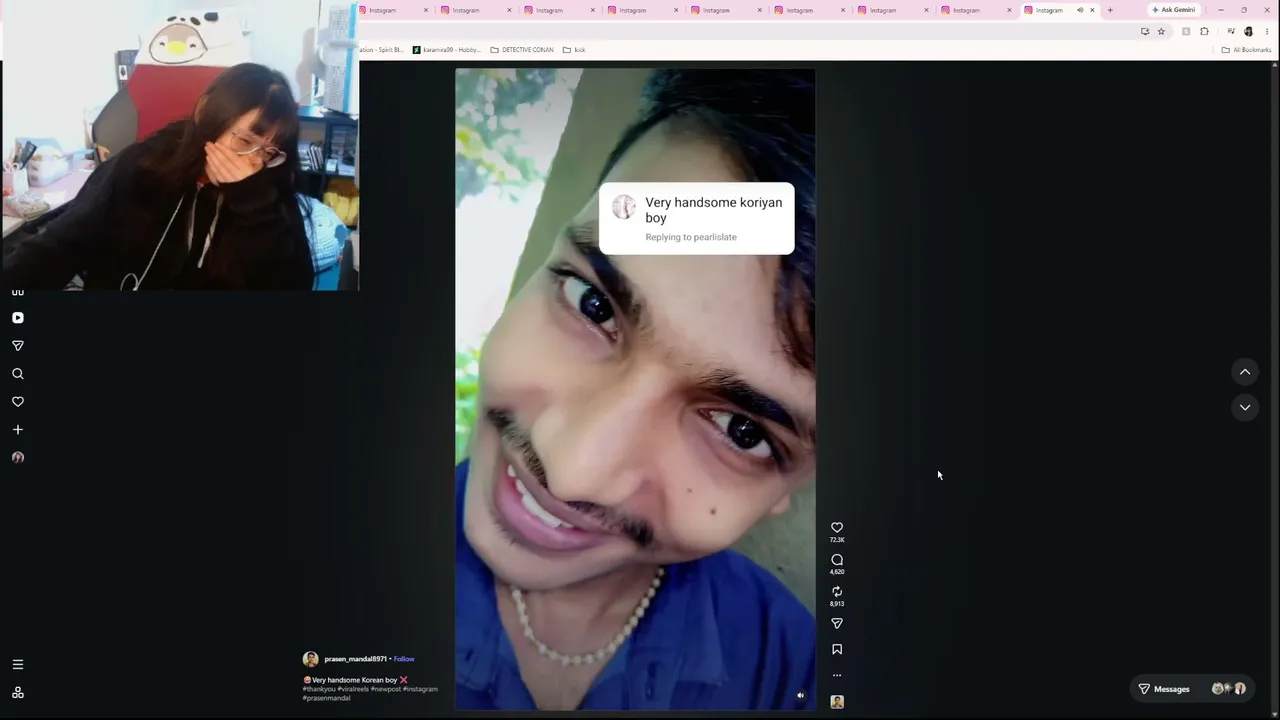Create a new post with the plus icon
1280x720 pixels.
click(x=17, y=430)
